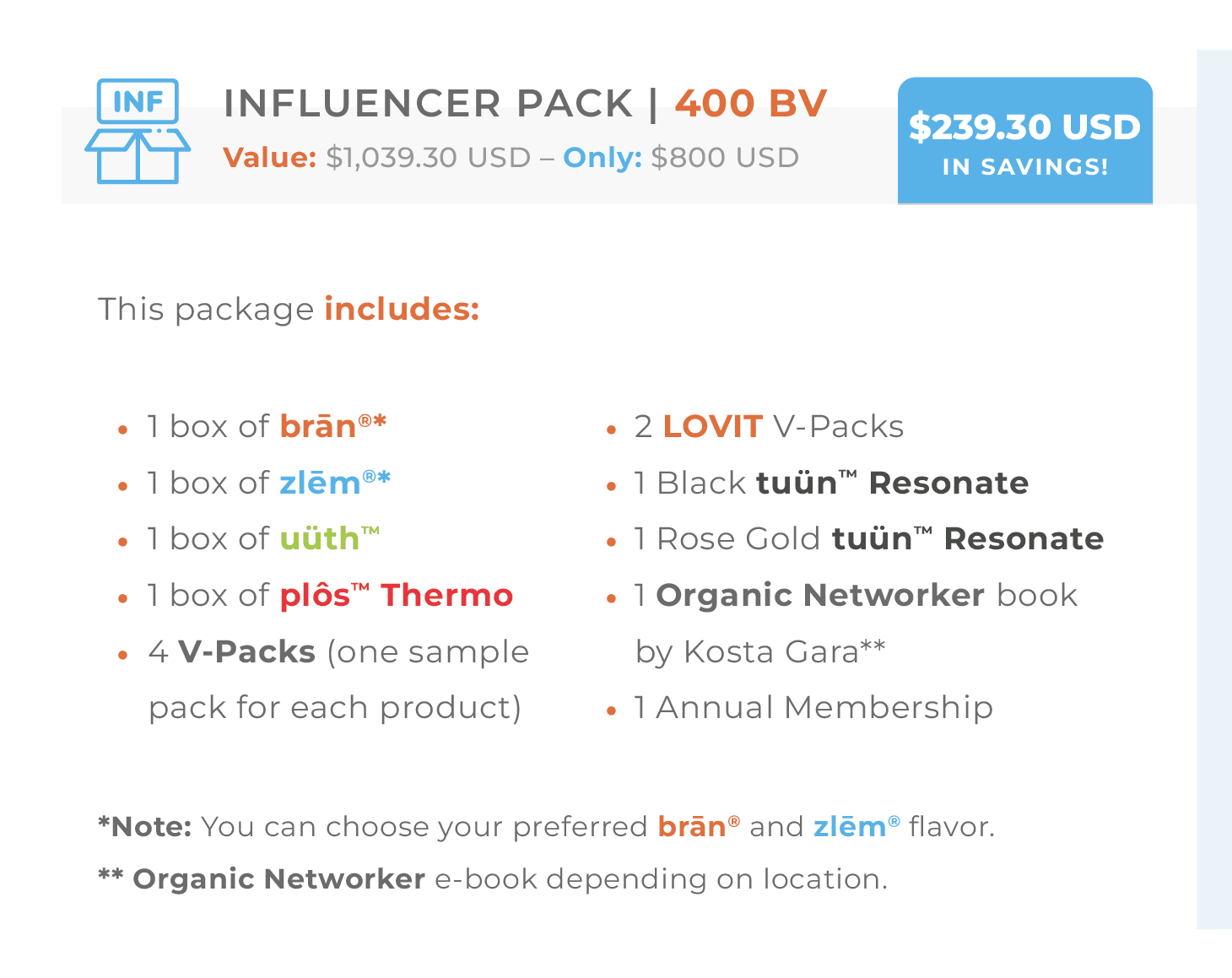Click the light blue vertical bar at right

[1214, 489]
